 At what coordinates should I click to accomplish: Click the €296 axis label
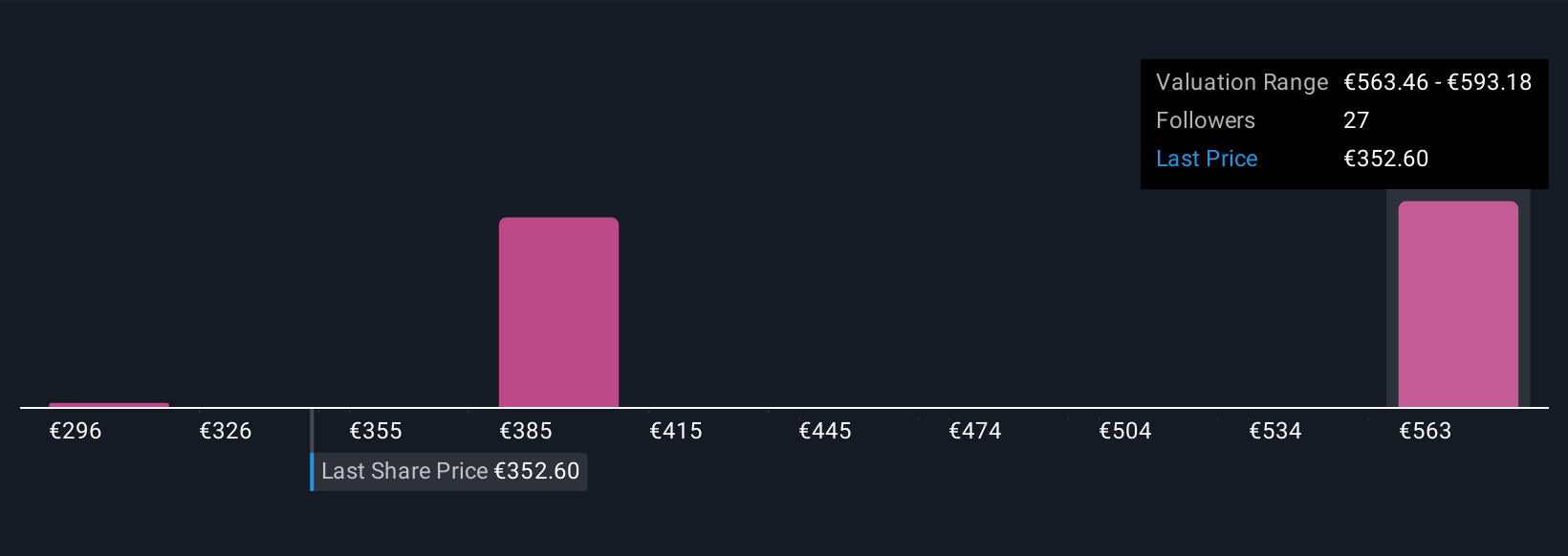[x=76, y=431]
